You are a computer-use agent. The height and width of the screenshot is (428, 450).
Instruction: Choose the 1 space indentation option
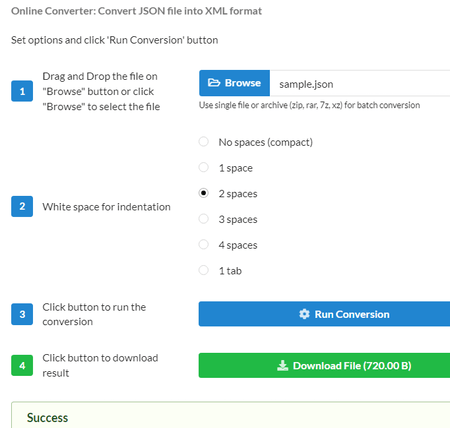204,167
